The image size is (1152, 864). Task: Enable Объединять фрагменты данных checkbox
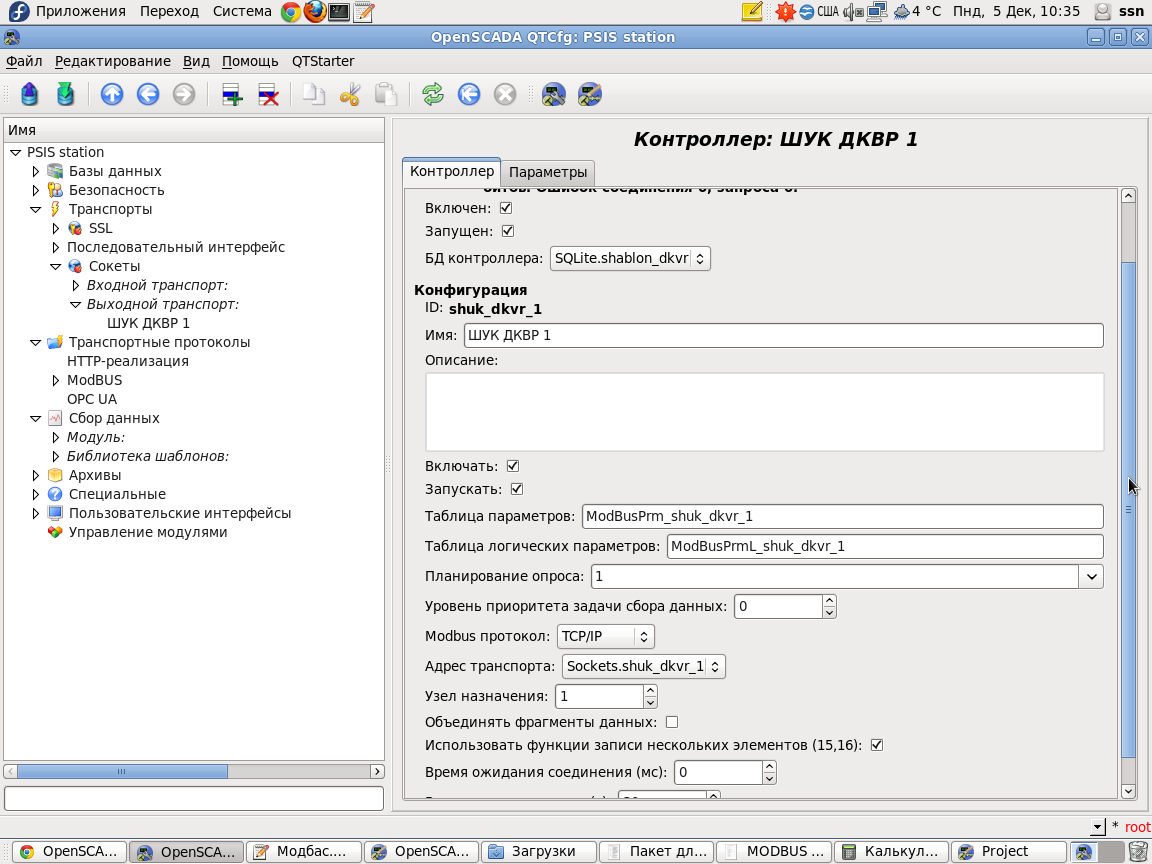coord(672,722)
